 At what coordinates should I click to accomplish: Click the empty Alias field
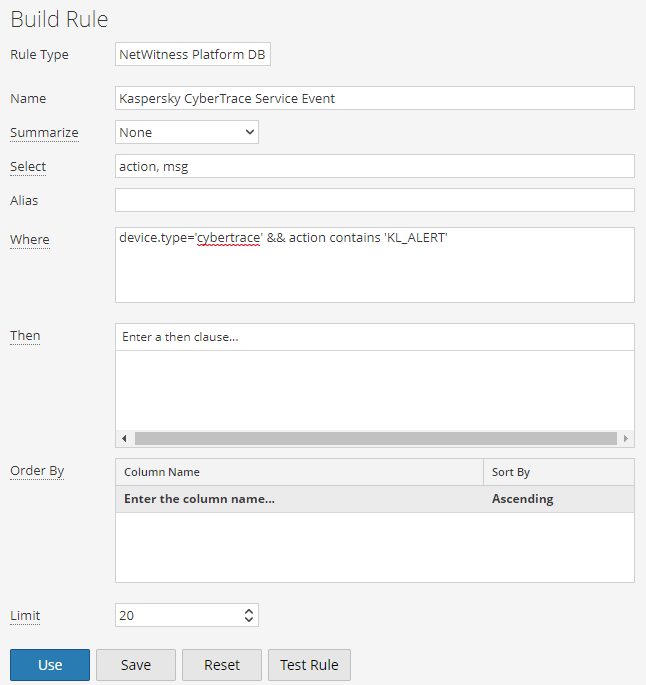tap(375, 200)
